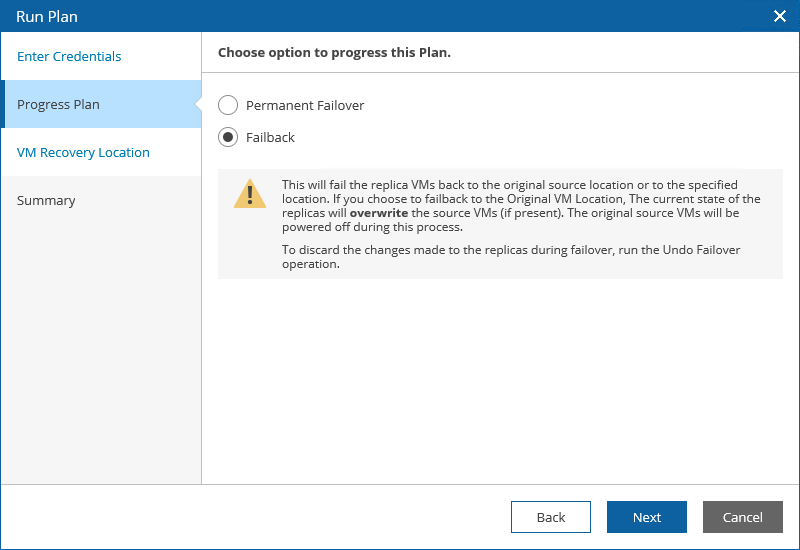Select the Permanent Failover radio button
The height and width of the screenshot is (550, 800).
tap(228, 105)
